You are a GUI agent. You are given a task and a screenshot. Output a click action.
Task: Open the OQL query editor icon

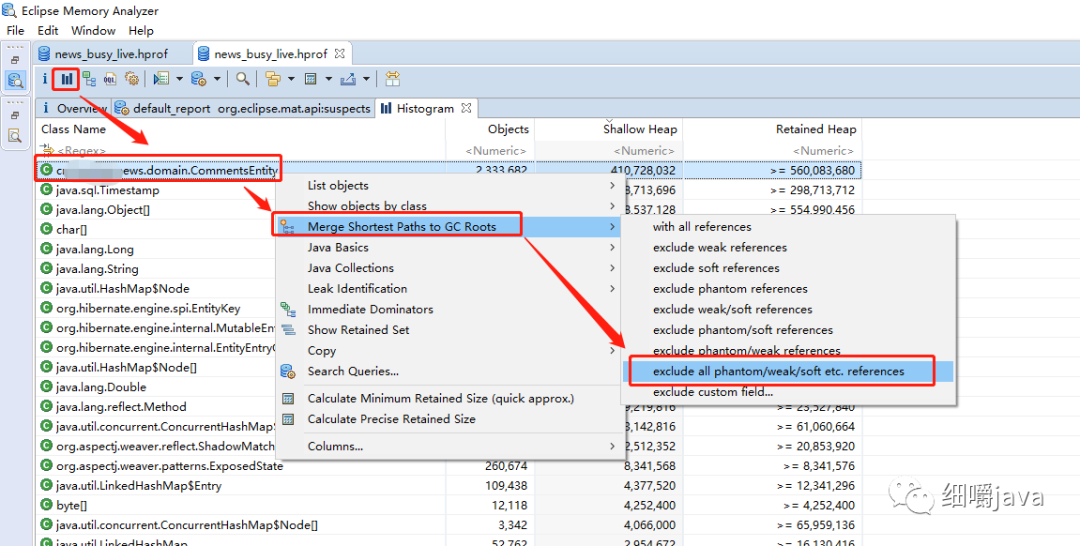(110, 79)
